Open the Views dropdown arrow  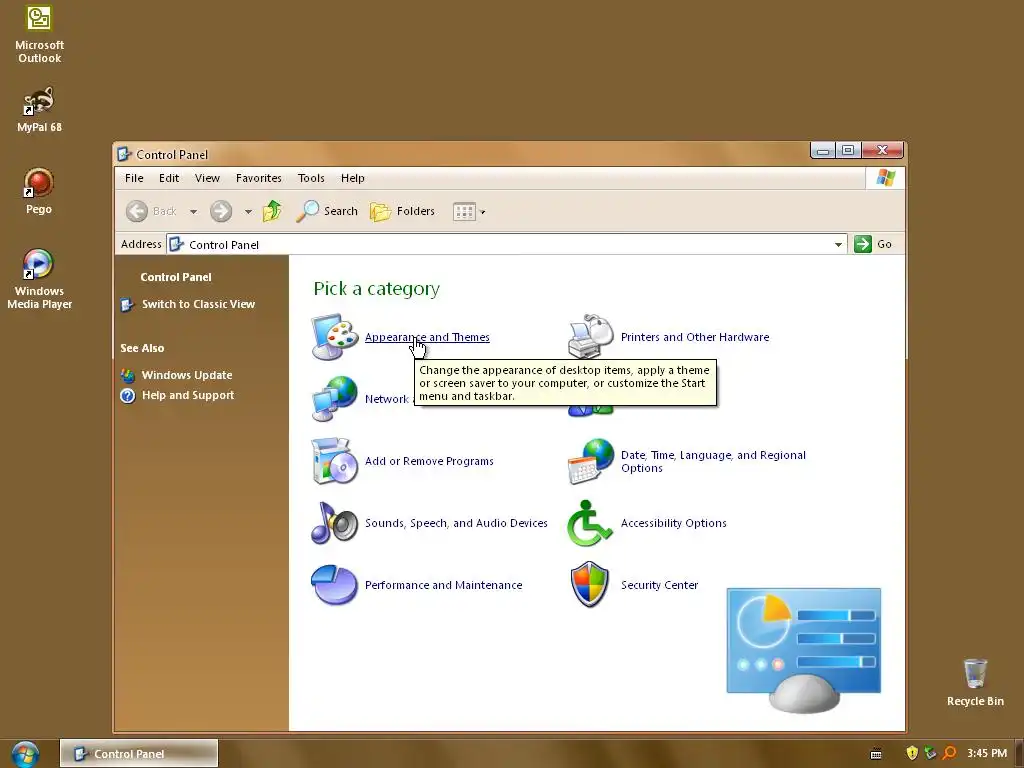(x=483, y=212)
